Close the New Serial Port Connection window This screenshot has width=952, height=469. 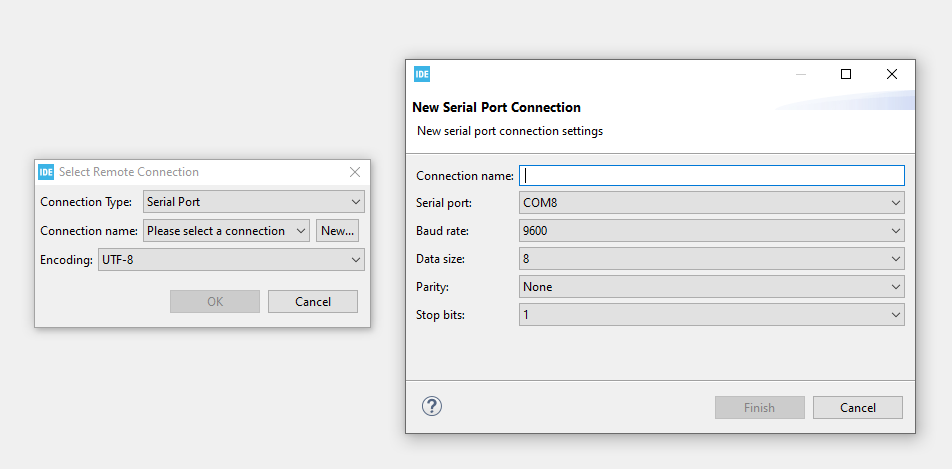click(x=892, y=74)
